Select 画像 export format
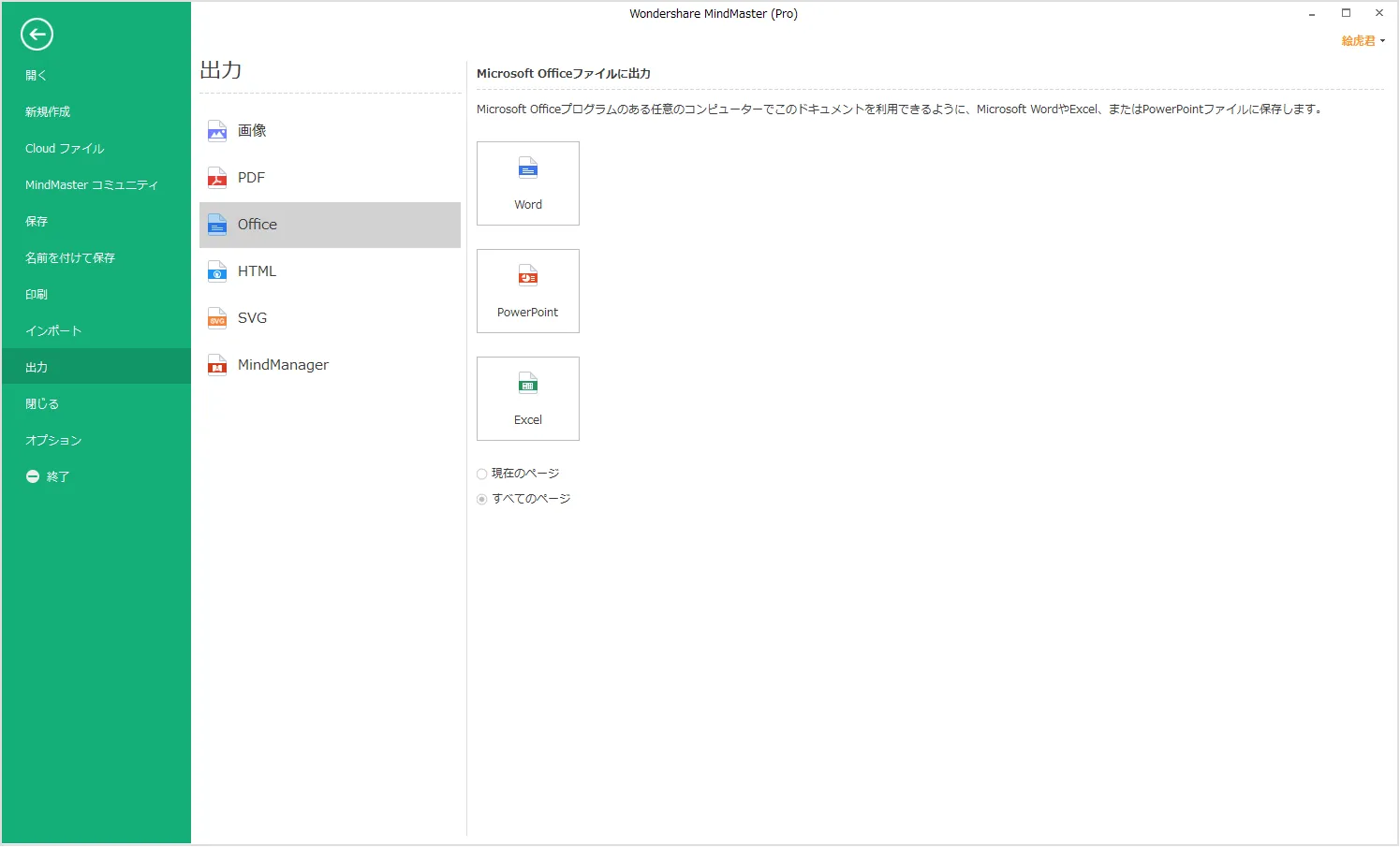The height and width of the screenshot is (847, 1400). click(330, 131)
